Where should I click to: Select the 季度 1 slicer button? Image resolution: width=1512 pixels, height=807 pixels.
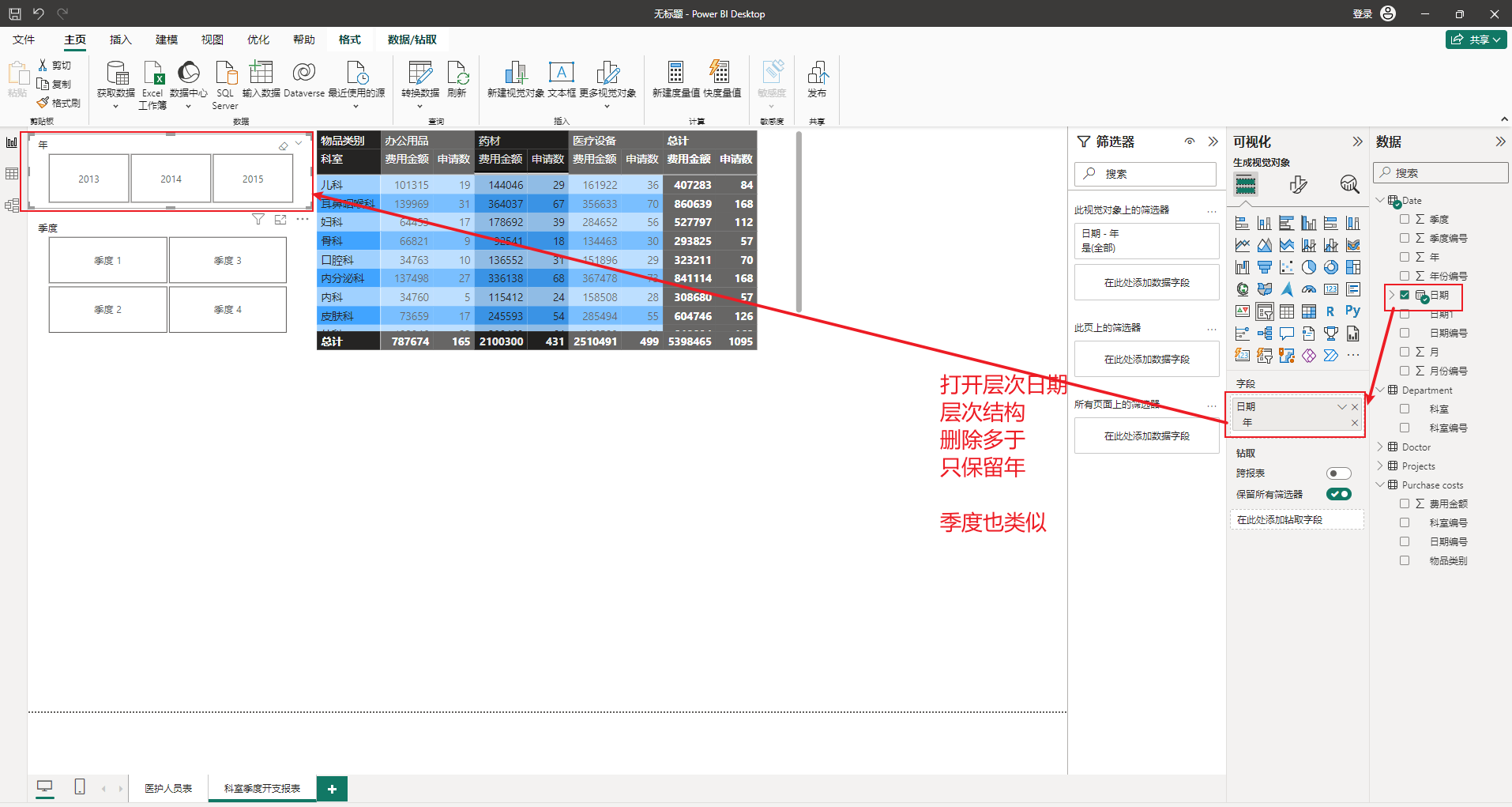pos(107,260)
